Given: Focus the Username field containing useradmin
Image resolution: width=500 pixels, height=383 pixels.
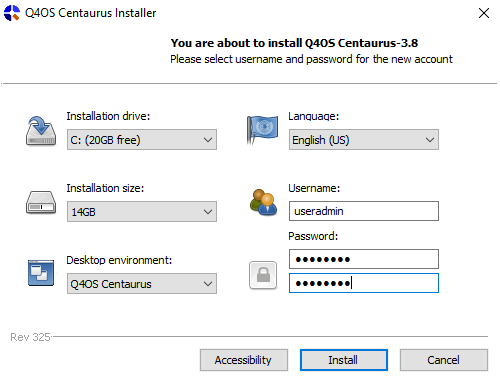Looking at the screenshot, I should click(x=364, y=211).
